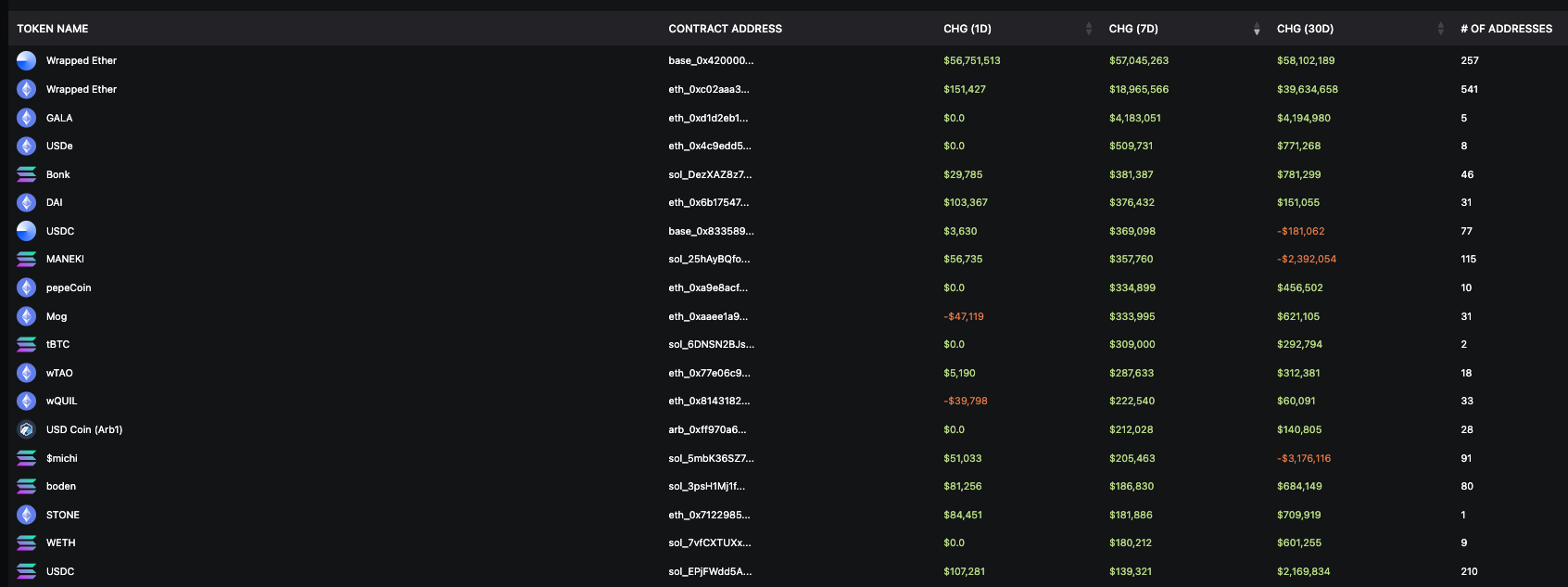Sort by the CHG (1D) column arrows
The image size is (1568, 587).
pyautogui.click(x=1089, y=29)
